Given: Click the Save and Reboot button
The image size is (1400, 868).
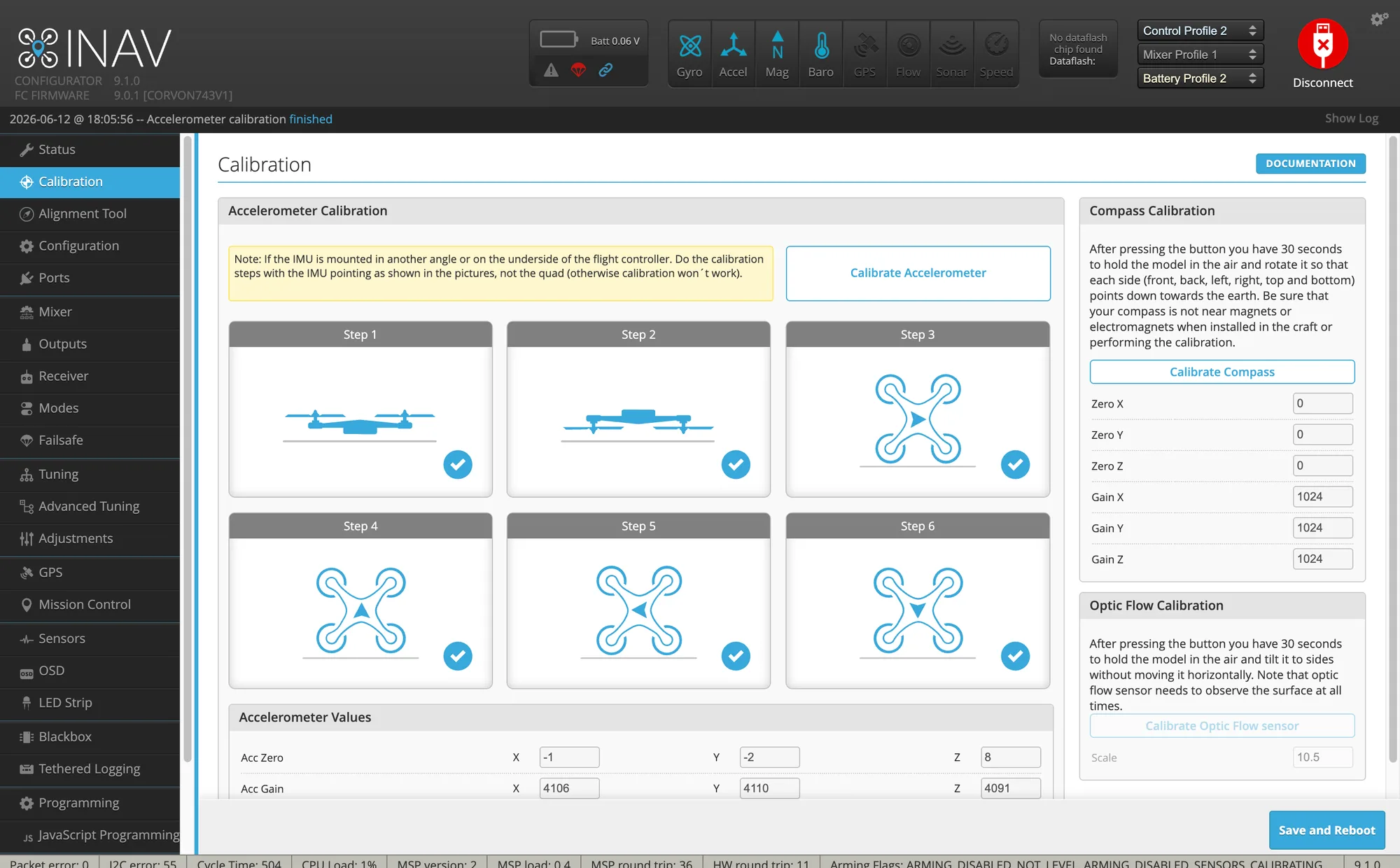Looking at the screenshot, I should pos(1326,830).
